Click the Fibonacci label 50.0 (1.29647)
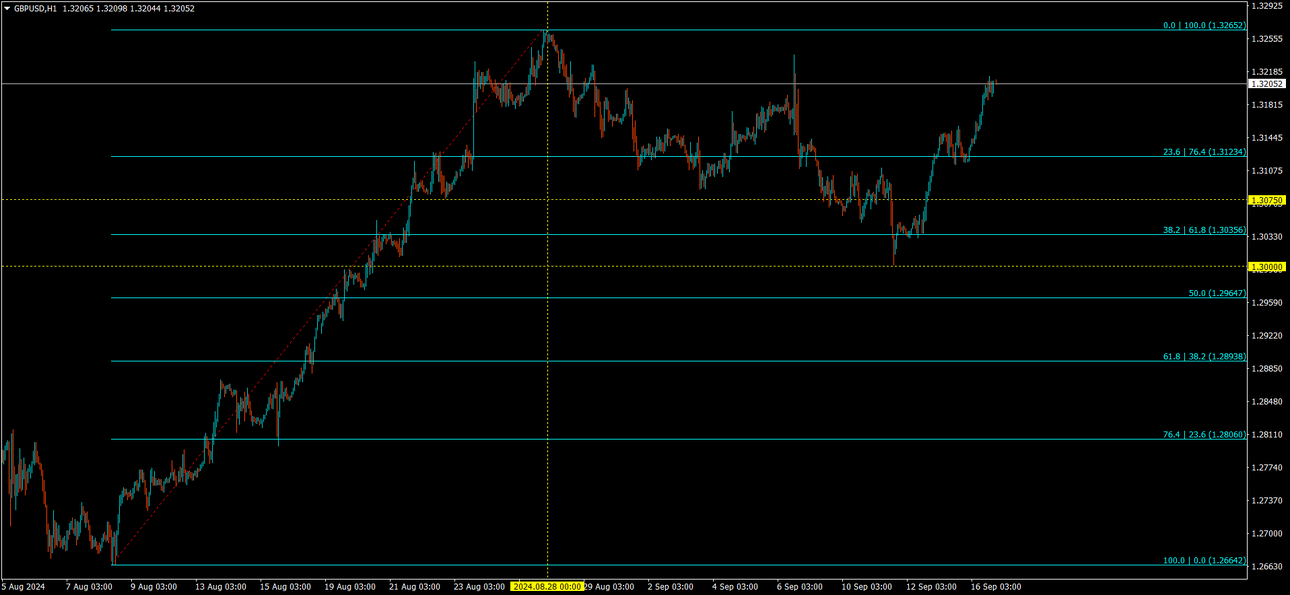This screenshot has width=1290, height=595. click(x=1217, y=292)
